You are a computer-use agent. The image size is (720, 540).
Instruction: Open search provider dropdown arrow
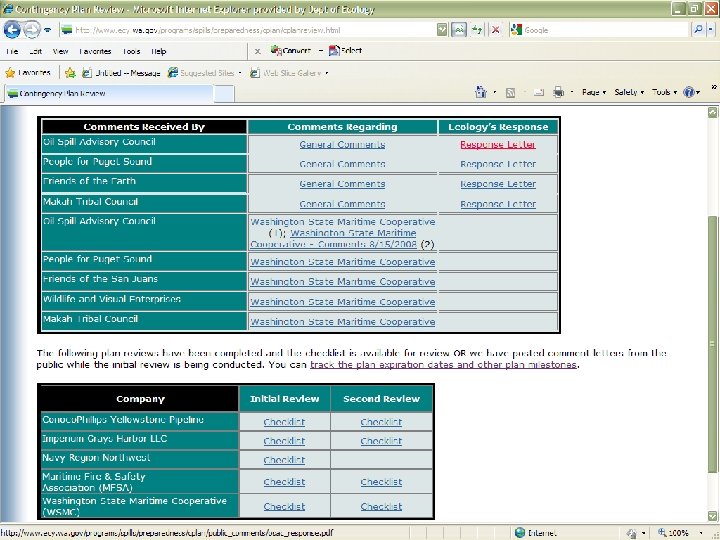710,30
